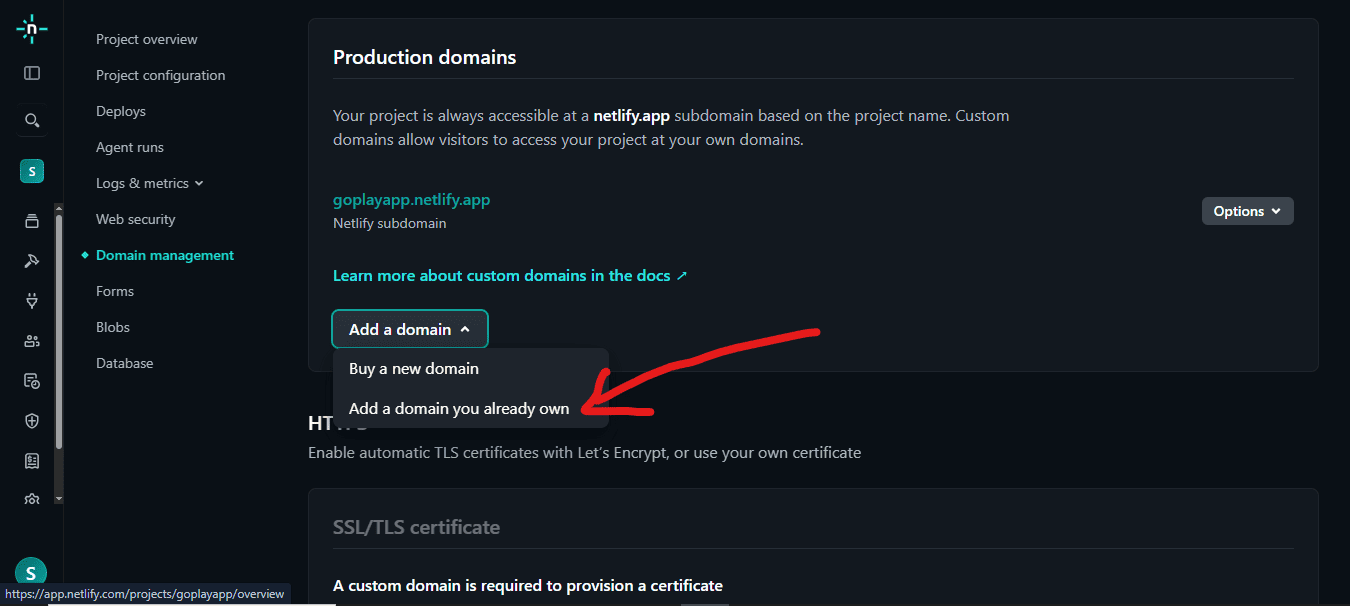Open the billing receipt list icon
Viewport: 1350px width, 606px height.
tap(32, 461)
